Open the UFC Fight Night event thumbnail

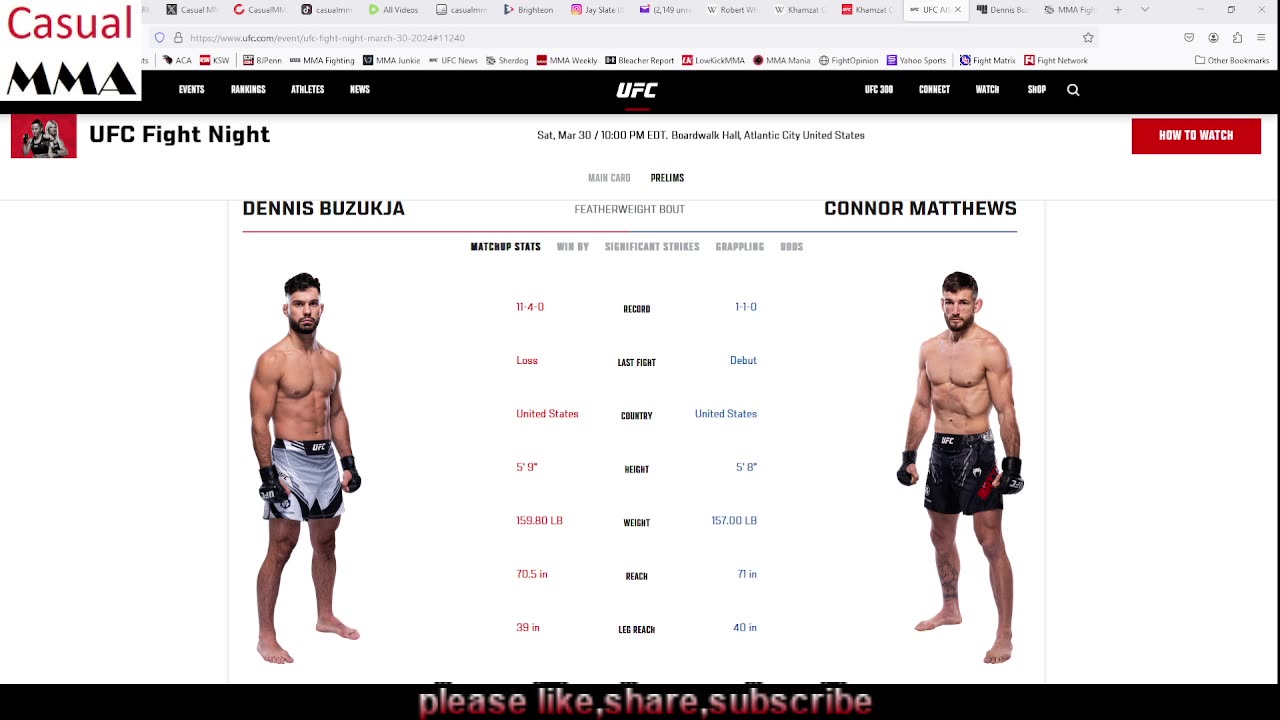coord(44,136)
